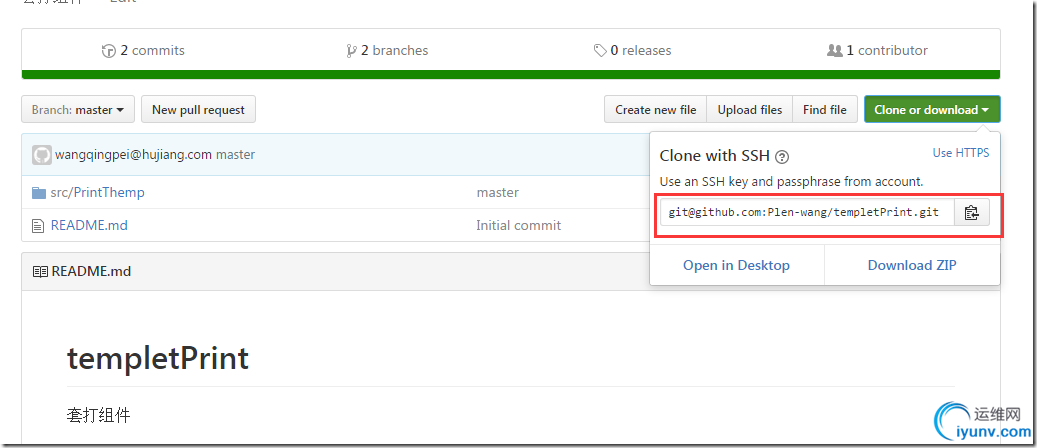Open the 0 releases link
The image size is (1037, 448).
[632, 50]
